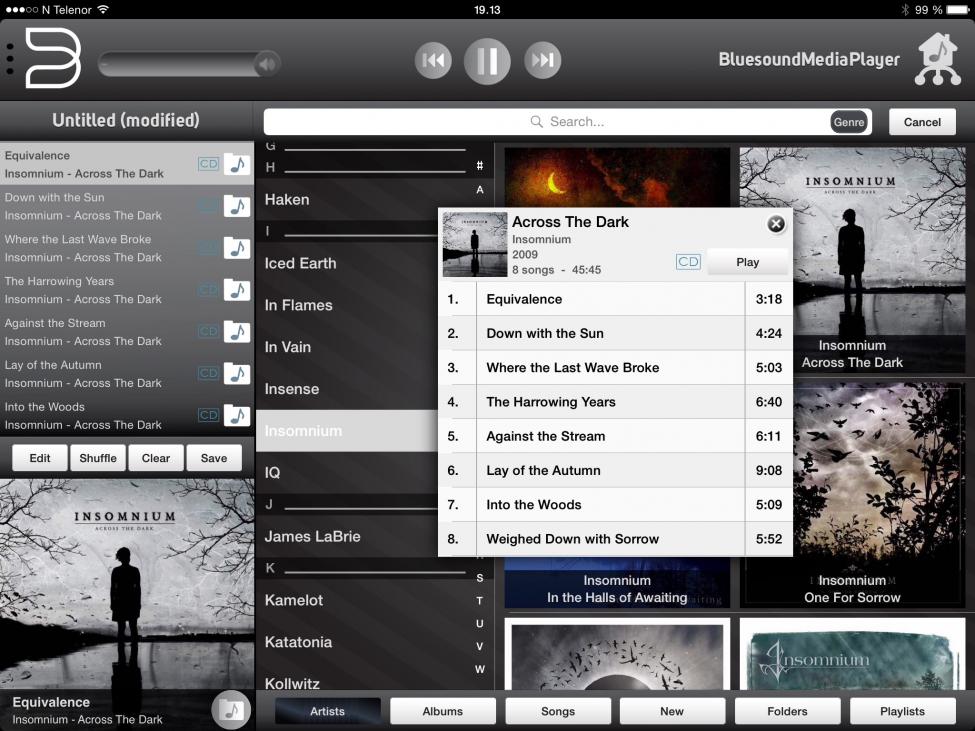Open the player home icon
The height and width of the screenshot is (731, 975).
[x=938, y=59]
